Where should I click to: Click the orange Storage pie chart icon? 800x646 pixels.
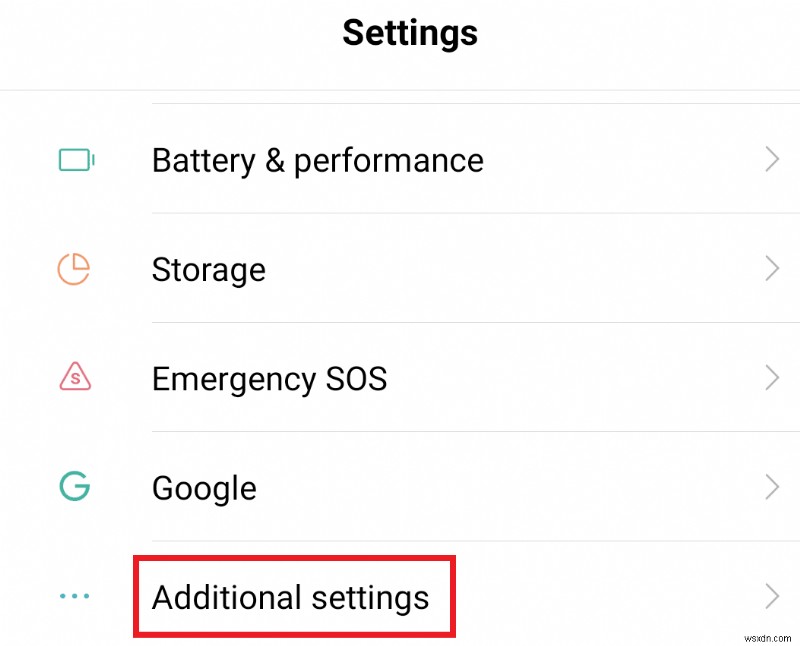click(75, 268)
